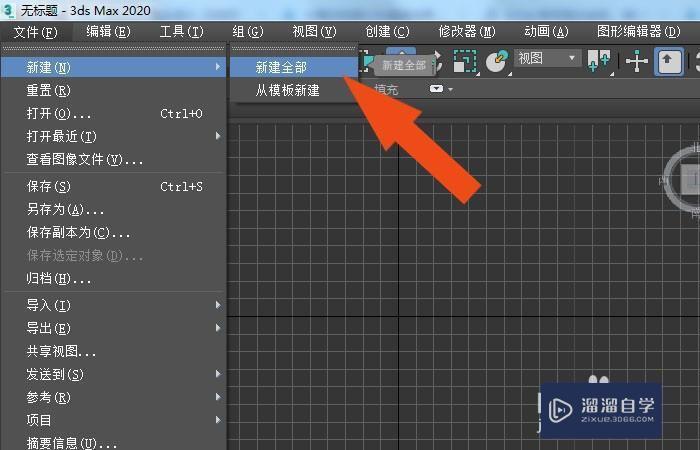Expand the 参考(R) submenu

(x=113, y=397)
